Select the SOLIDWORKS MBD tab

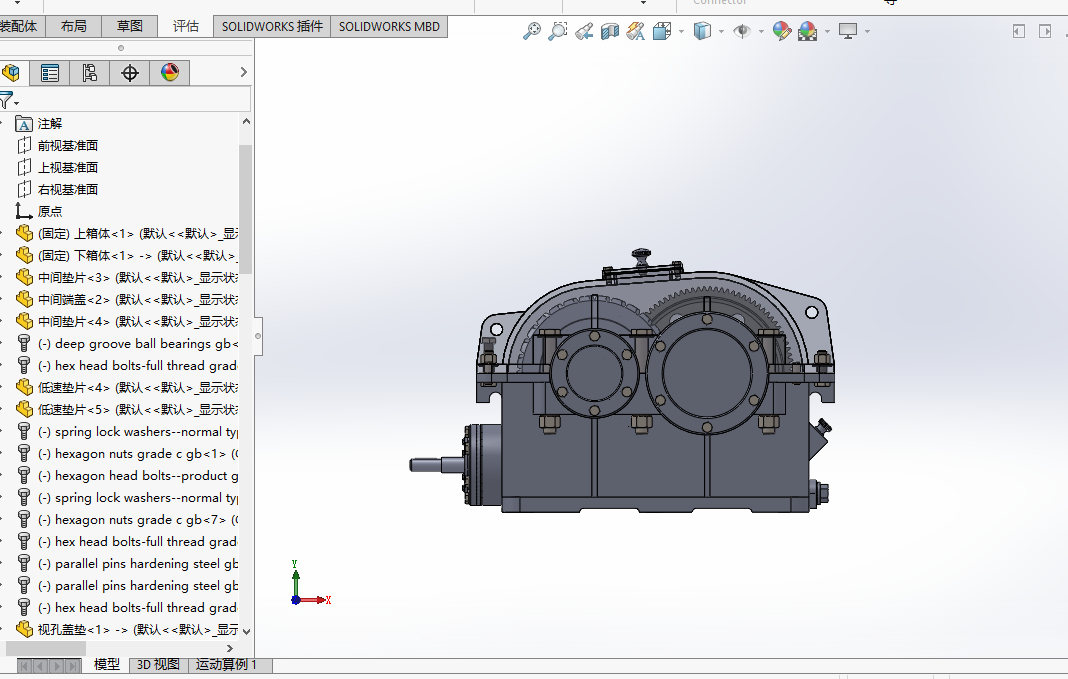pyautogui.click(x=389, y=27)
